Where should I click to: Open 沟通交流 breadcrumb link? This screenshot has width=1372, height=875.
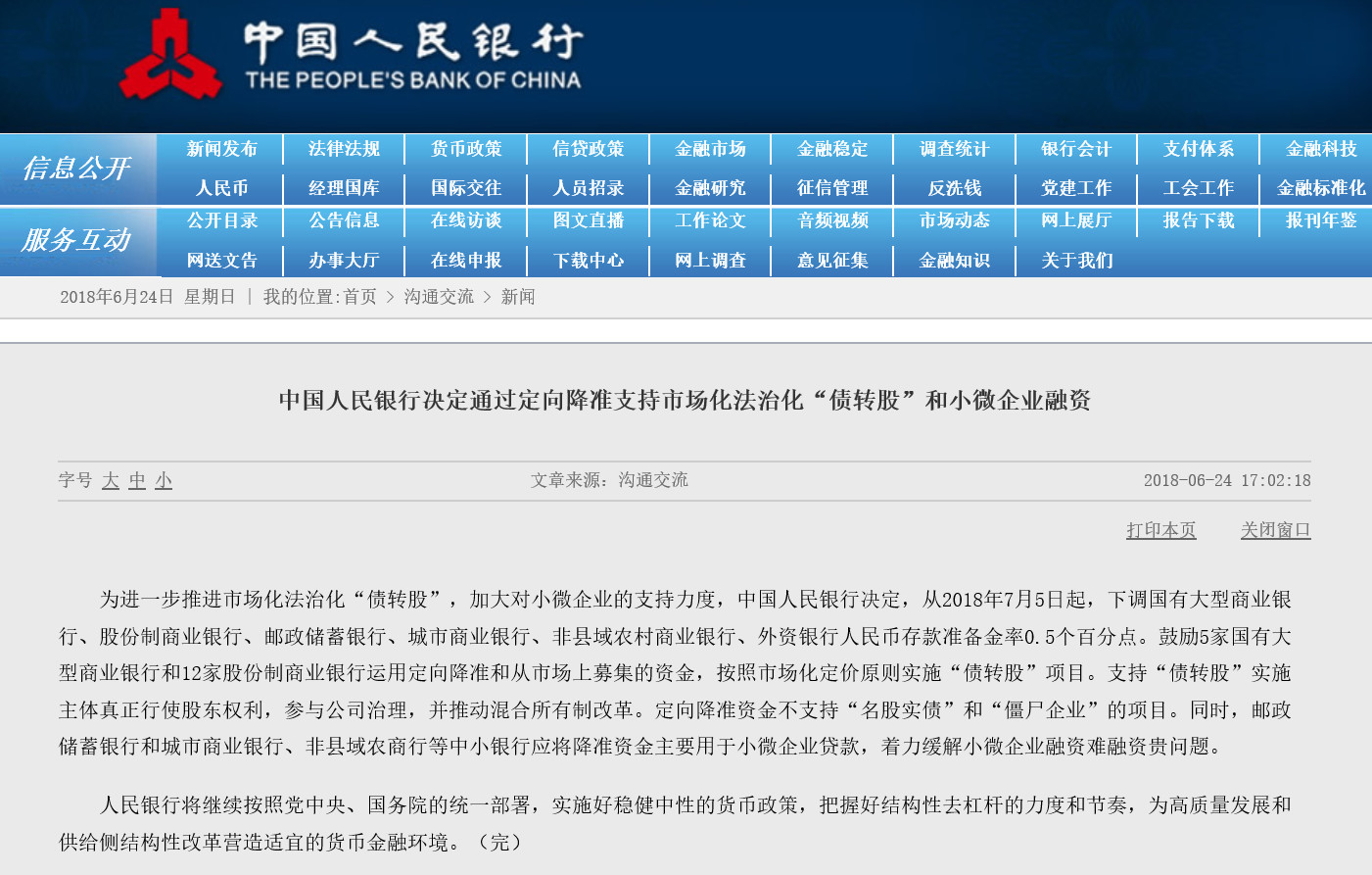439,297
